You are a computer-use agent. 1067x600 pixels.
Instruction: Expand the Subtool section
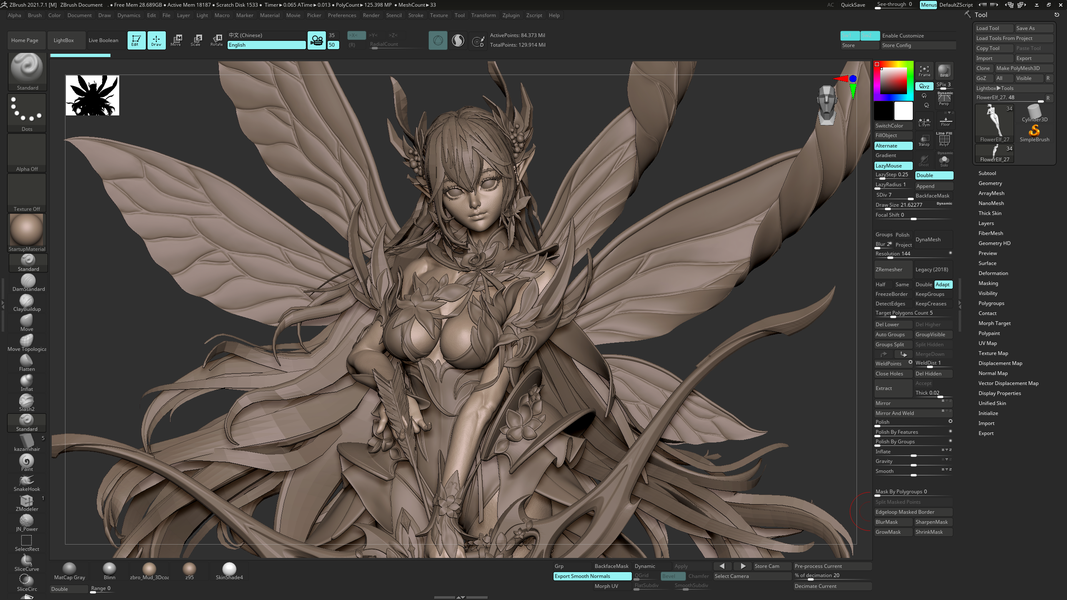point(987,173)
